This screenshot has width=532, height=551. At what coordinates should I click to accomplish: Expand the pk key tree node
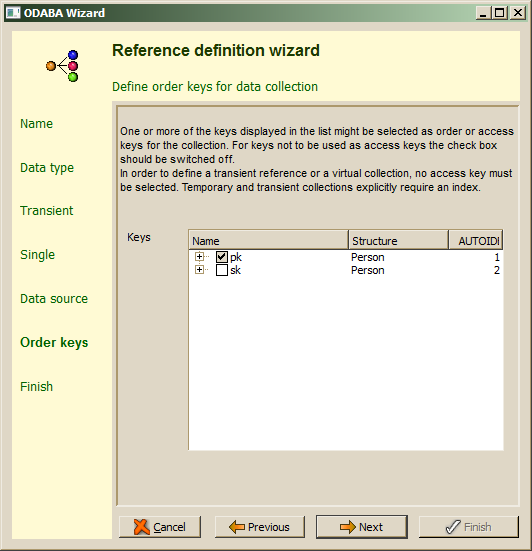(x=199, y=257)
